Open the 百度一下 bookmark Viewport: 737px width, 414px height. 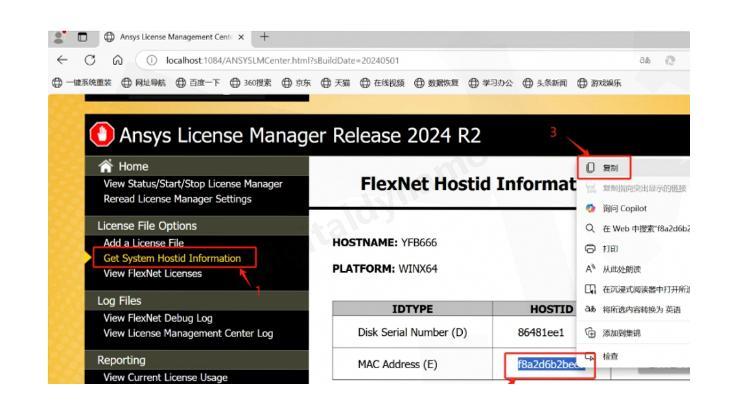pos(198,83)
